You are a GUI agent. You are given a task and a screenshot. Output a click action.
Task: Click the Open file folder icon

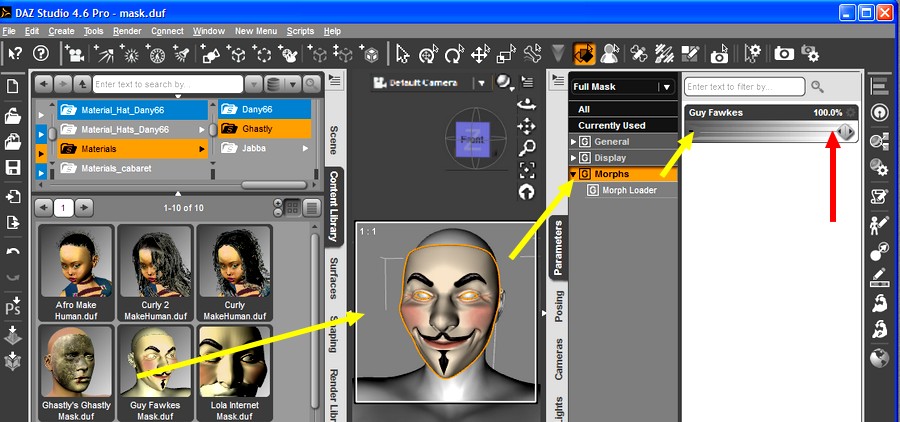pos(13,116)
